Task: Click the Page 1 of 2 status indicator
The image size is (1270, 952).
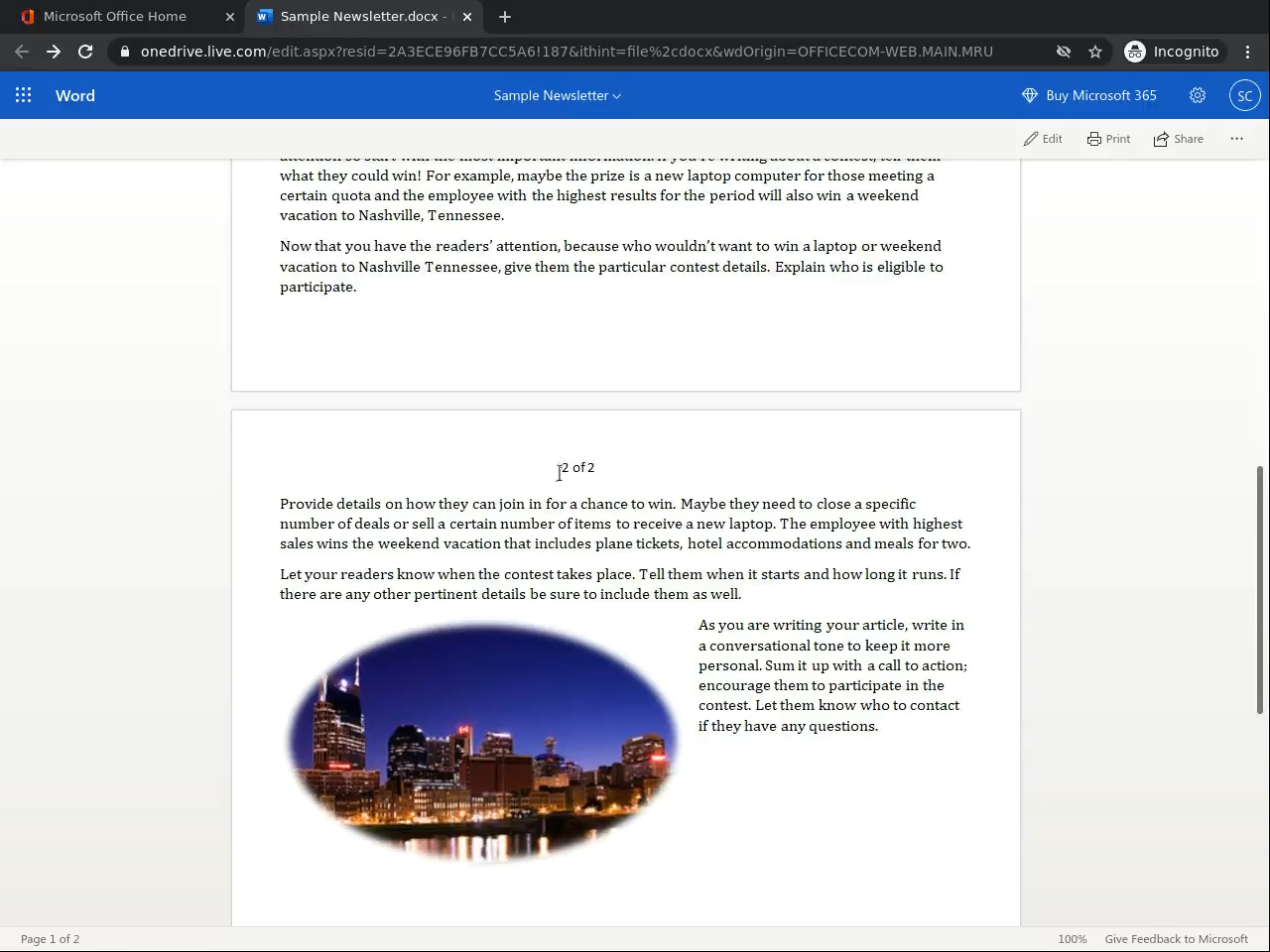Action: click(51, 939)
